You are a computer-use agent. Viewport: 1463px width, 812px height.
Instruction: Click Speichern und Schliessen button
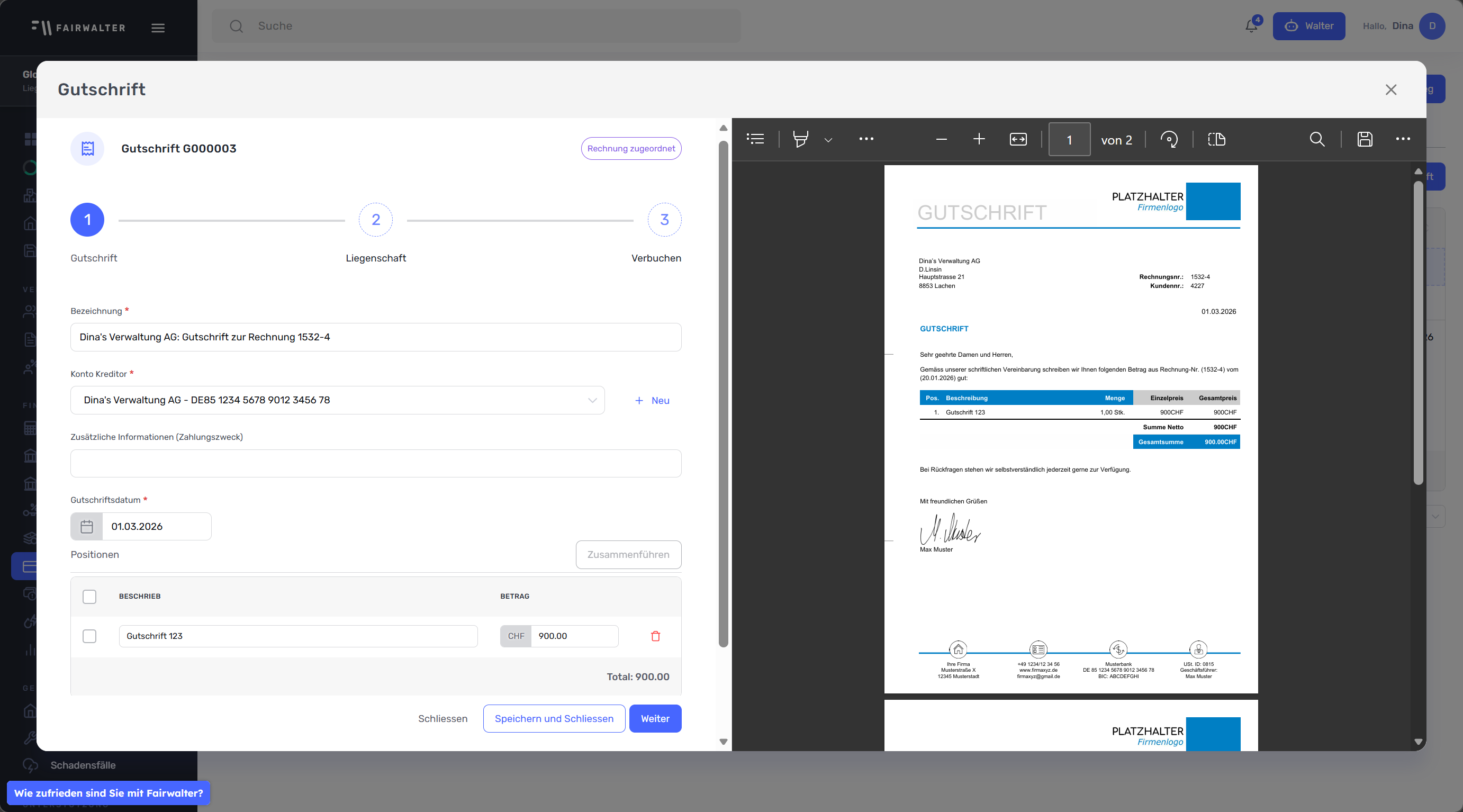click(554, 718)
